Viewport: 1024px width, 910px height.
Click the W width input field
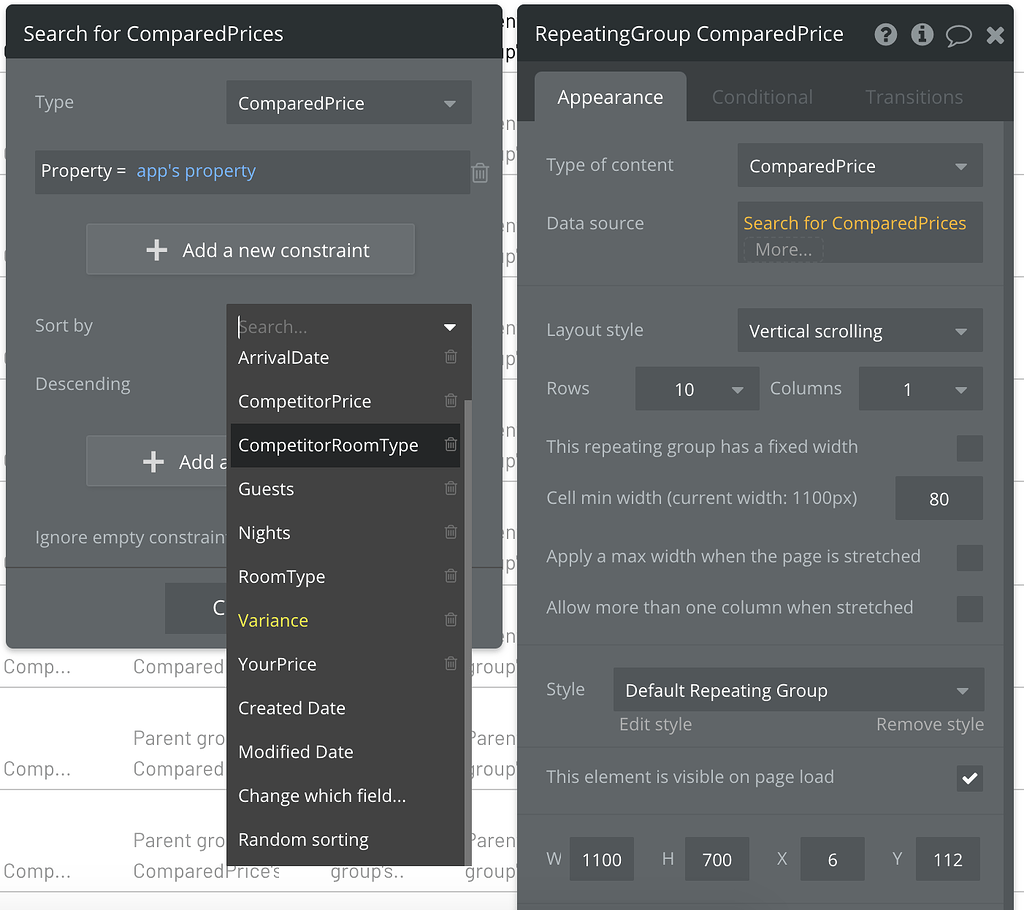pos(601,858)
